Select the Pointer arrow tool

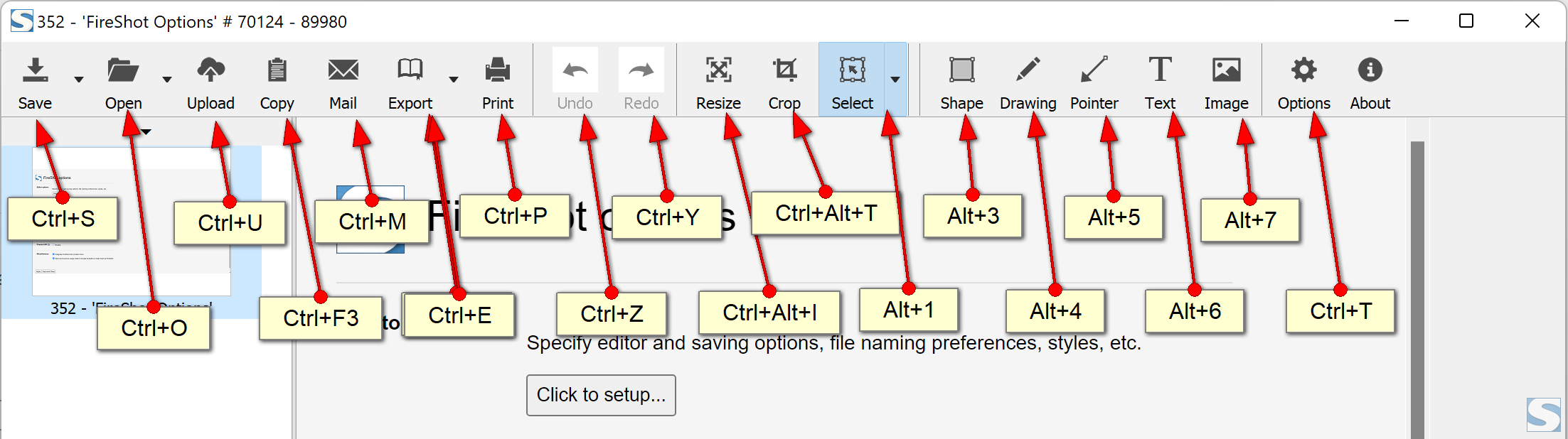(x=1094, y=70)
